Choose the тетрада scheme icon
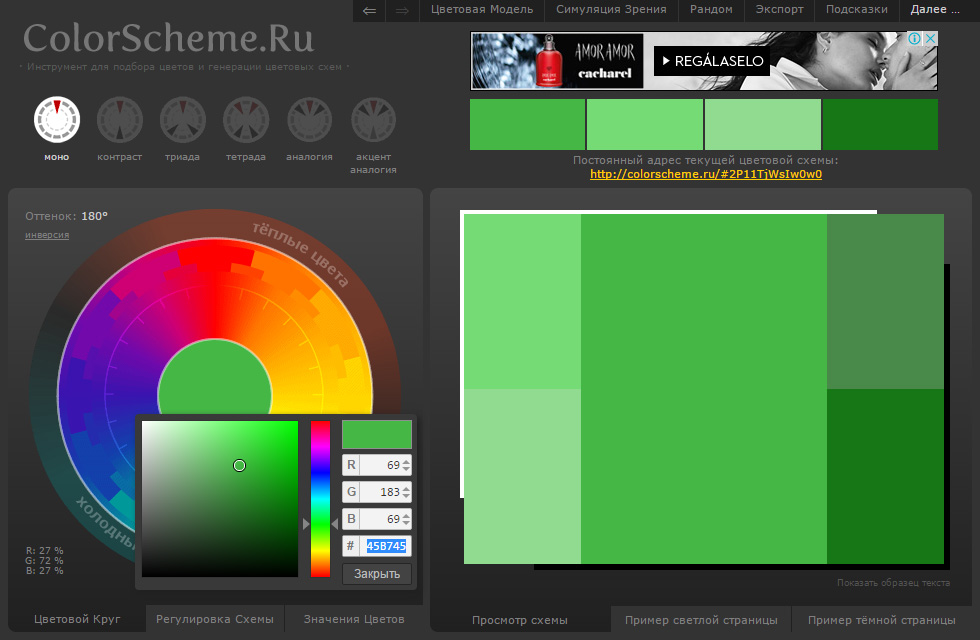 click(x=246, y=119)
